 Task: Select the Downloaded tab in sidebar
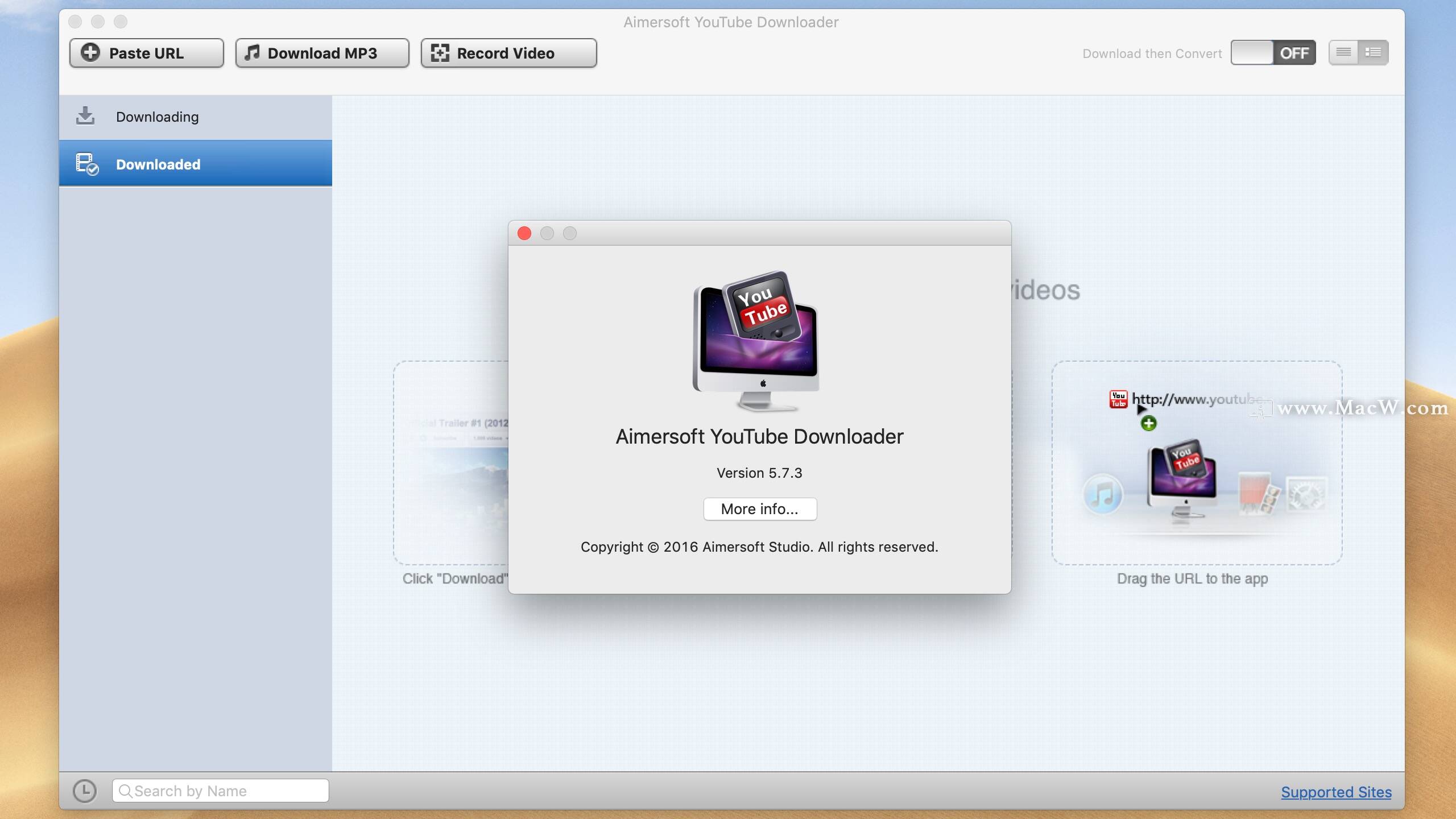196,164
